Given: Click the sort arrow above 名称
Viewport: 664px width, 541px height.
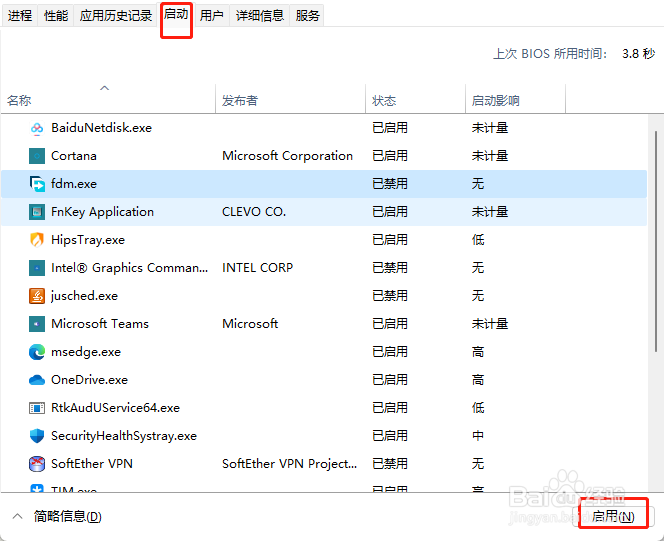Looking at the screenshot, I should (104, 88).
